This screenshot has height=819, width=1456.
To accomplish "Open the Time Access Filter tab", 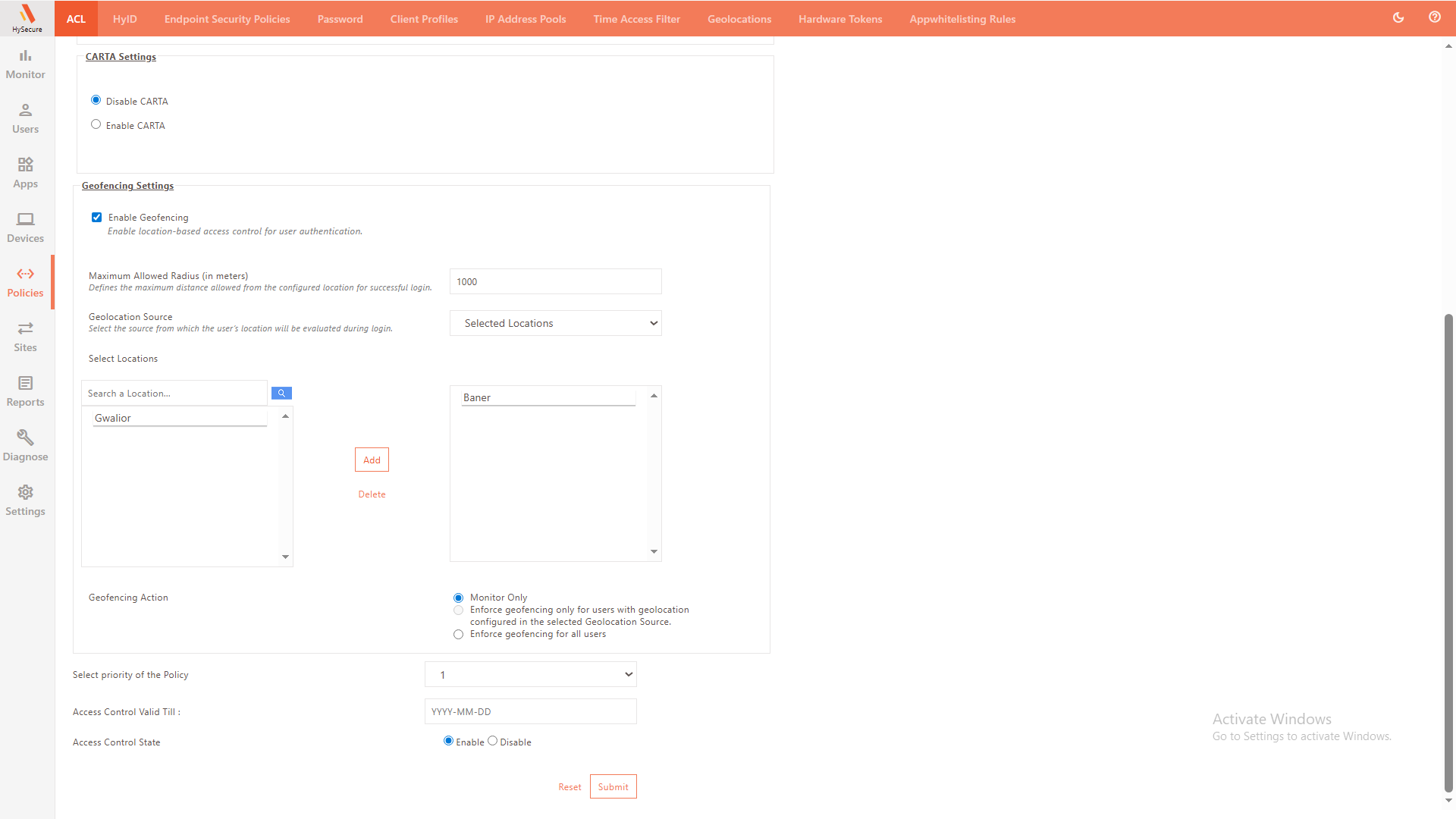I will pyautogui.click(x=636, y=19).
